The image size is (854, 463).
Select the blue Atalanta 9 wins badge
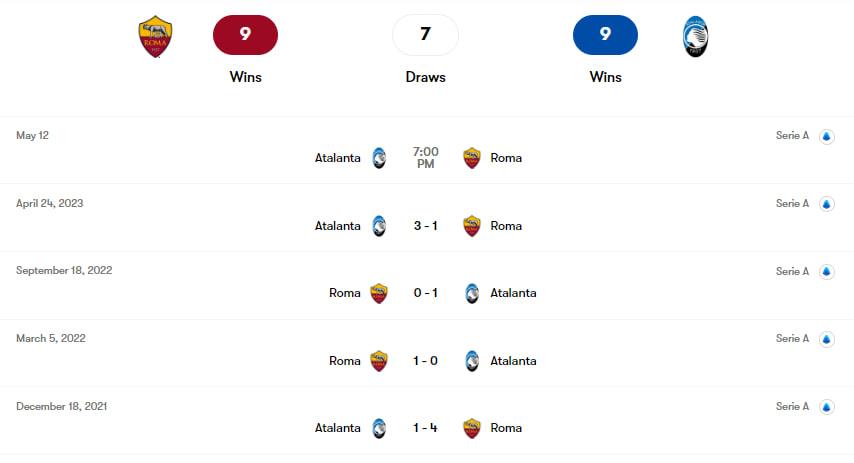pyautogui.click(x=605, y=35)
